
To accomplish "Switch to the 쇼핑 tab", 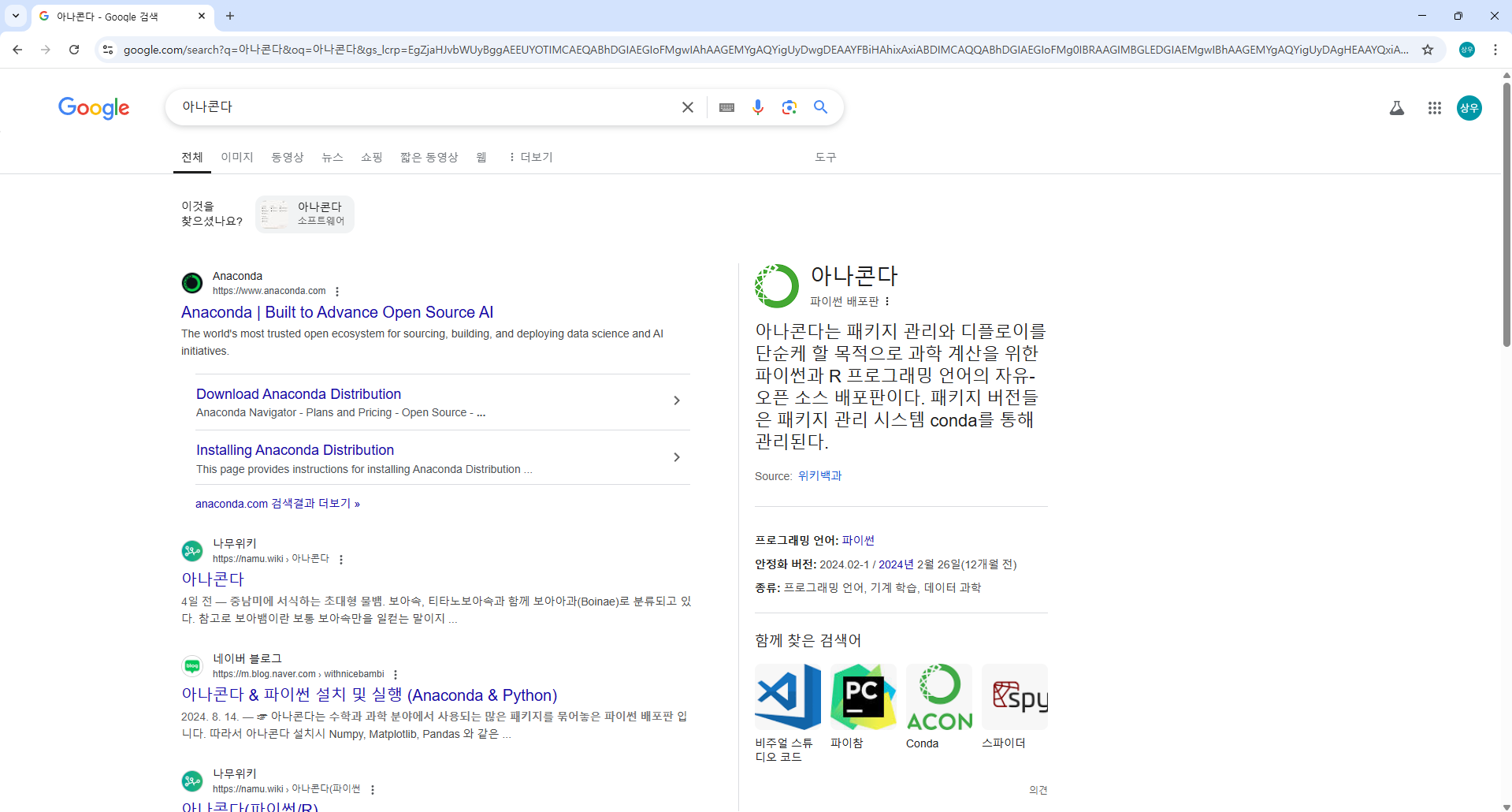I will click(372, 157).
